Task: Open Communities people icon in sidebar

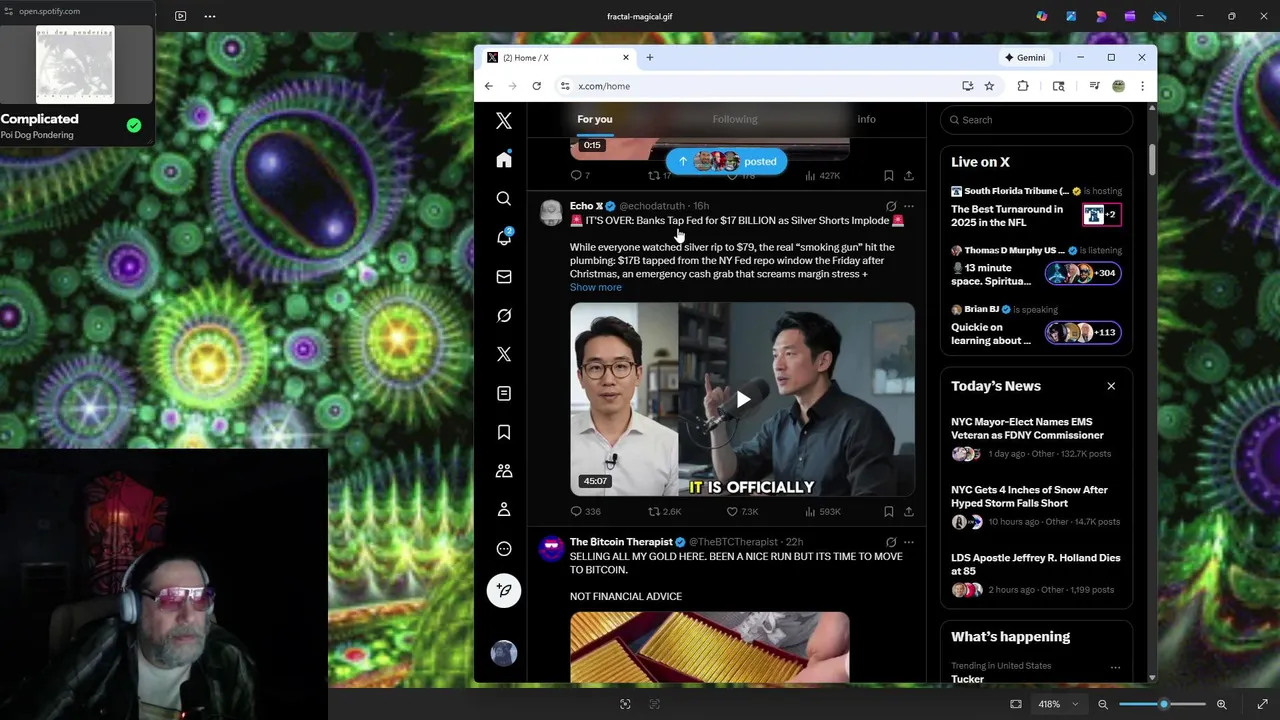Action: [504, 471]
